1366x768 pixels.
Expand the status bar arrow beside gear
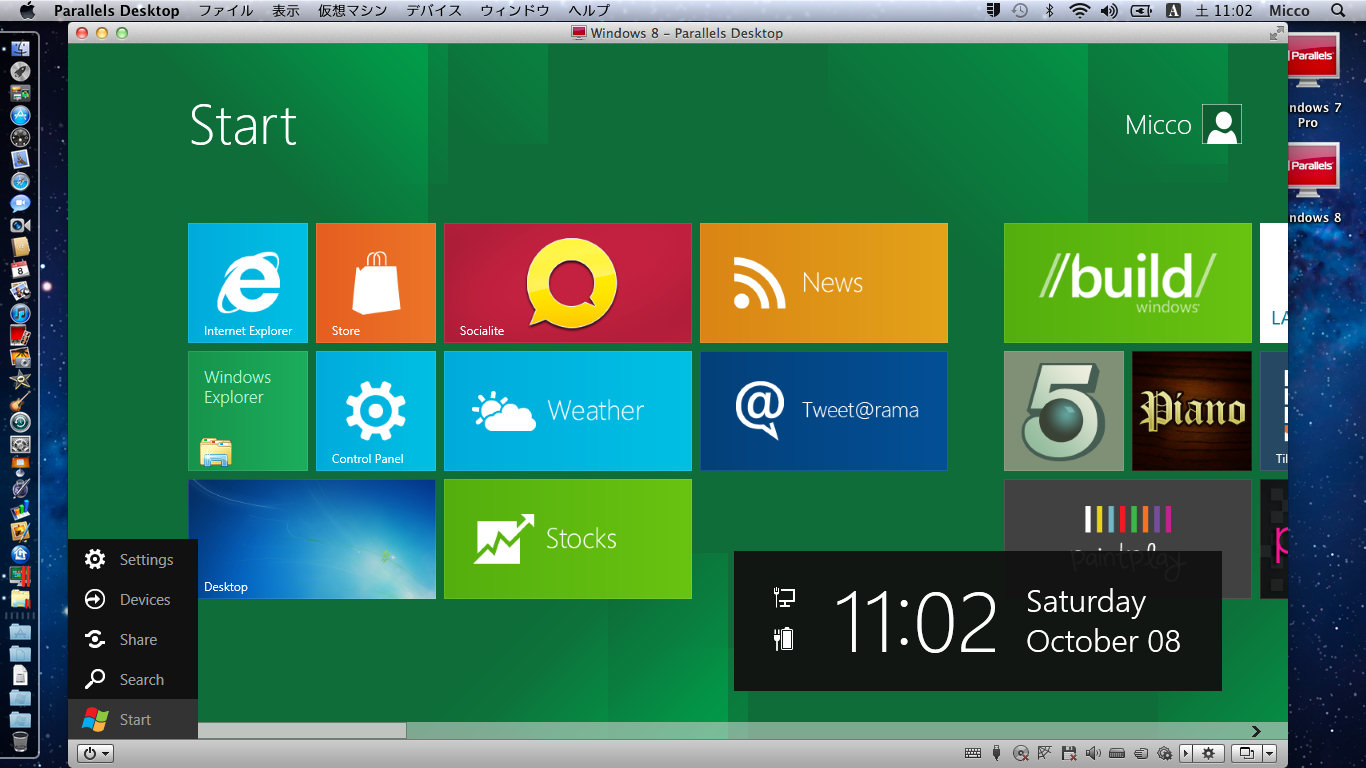1186,753
